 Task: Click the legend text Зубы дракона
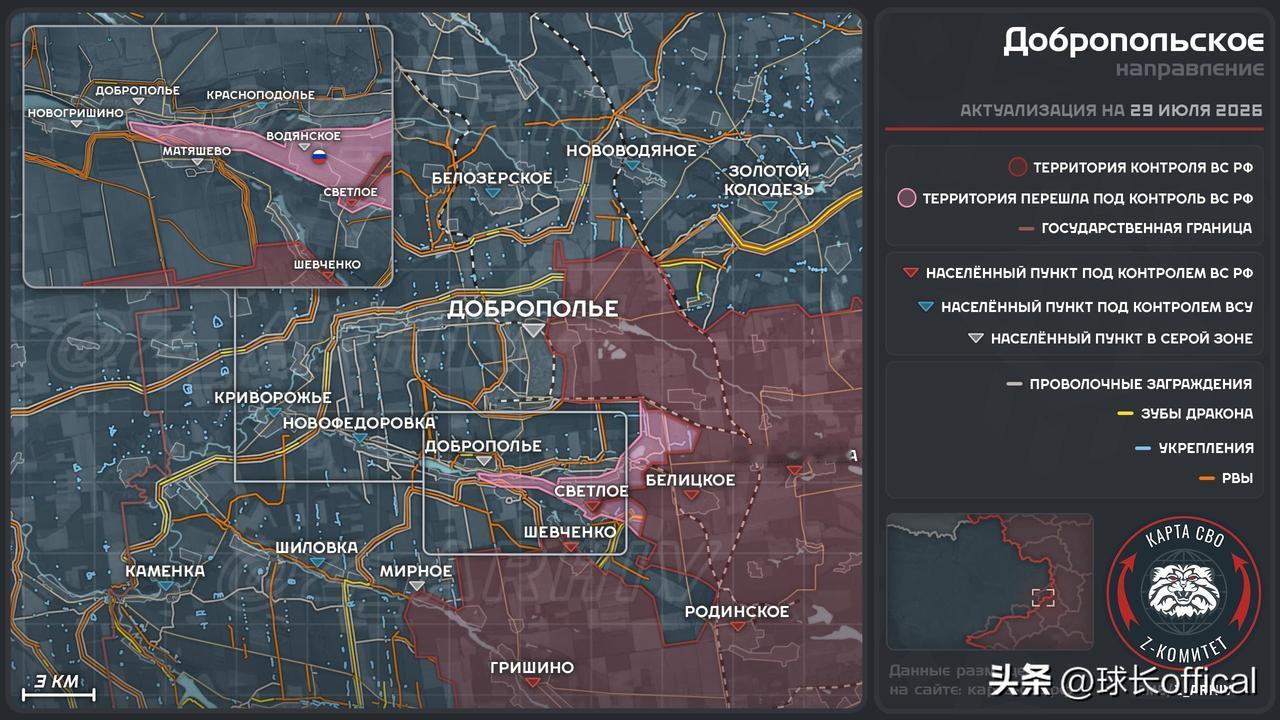click(x=1197, y=414)
